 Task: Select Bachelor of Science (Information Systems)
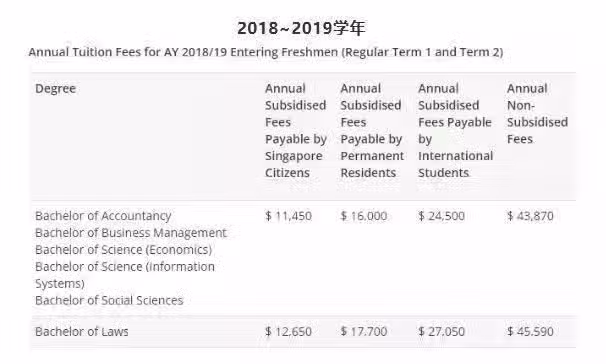(125, 275)
